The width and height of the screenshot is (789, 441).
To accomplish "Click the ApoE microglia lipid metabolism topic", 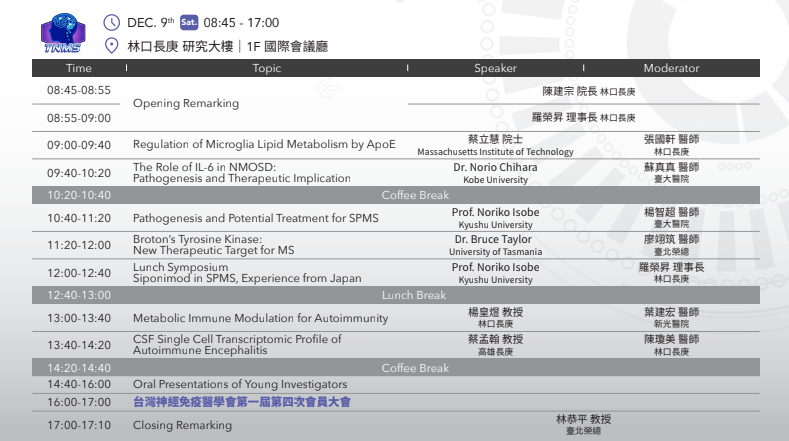I will (x=264, y=144).
